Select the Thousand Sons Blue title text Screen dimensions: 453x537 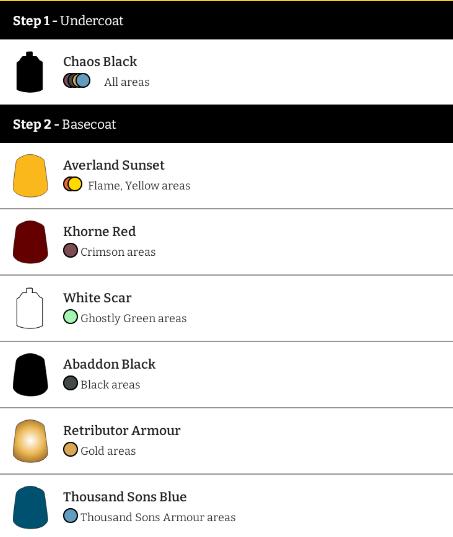(x=125, y=497)
